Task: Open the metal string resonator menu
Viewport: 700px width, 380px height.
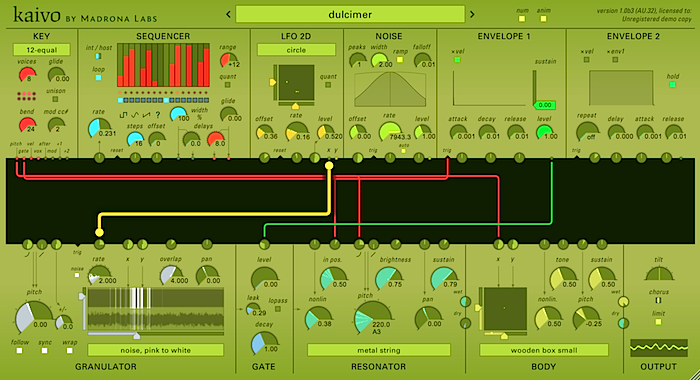Action: (379, 350)
